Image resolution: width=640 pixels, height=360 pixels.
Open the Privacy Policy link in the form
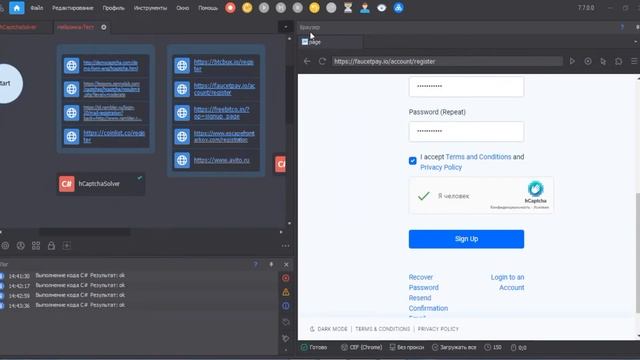[441, 167]
